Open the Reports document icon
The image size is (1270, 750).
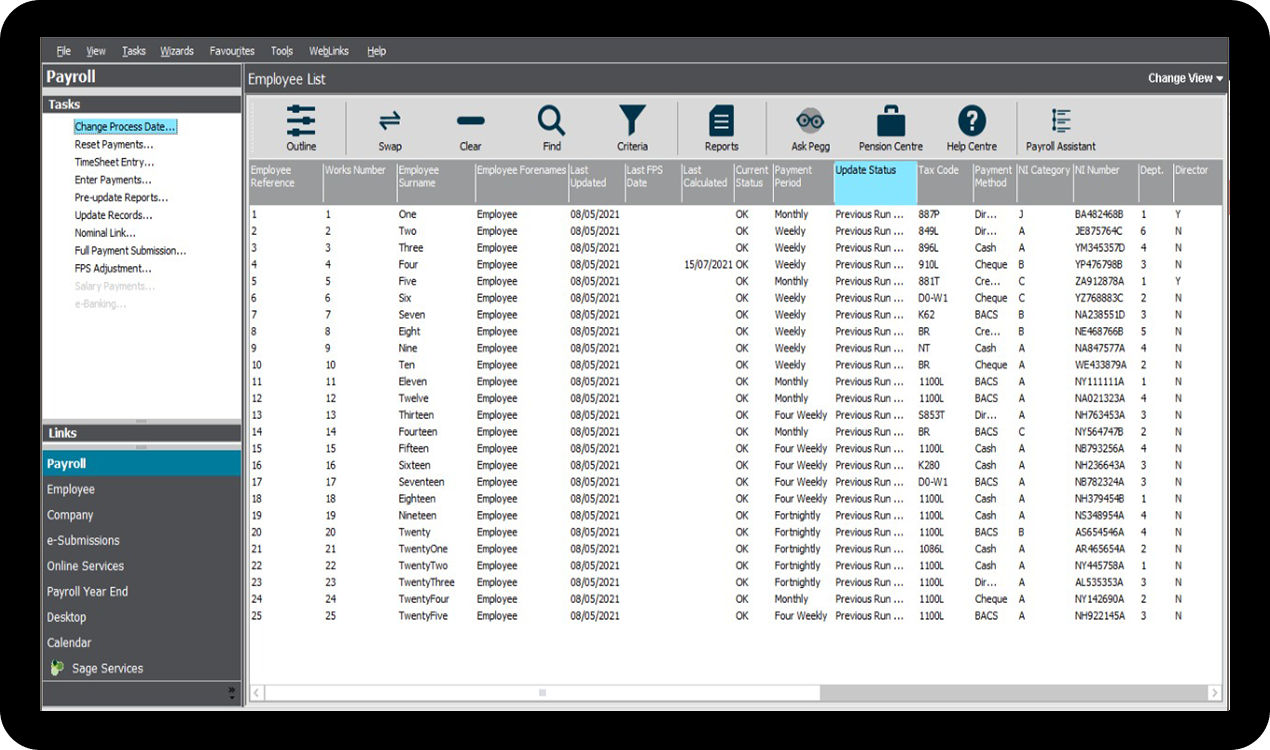coord(721,122)
